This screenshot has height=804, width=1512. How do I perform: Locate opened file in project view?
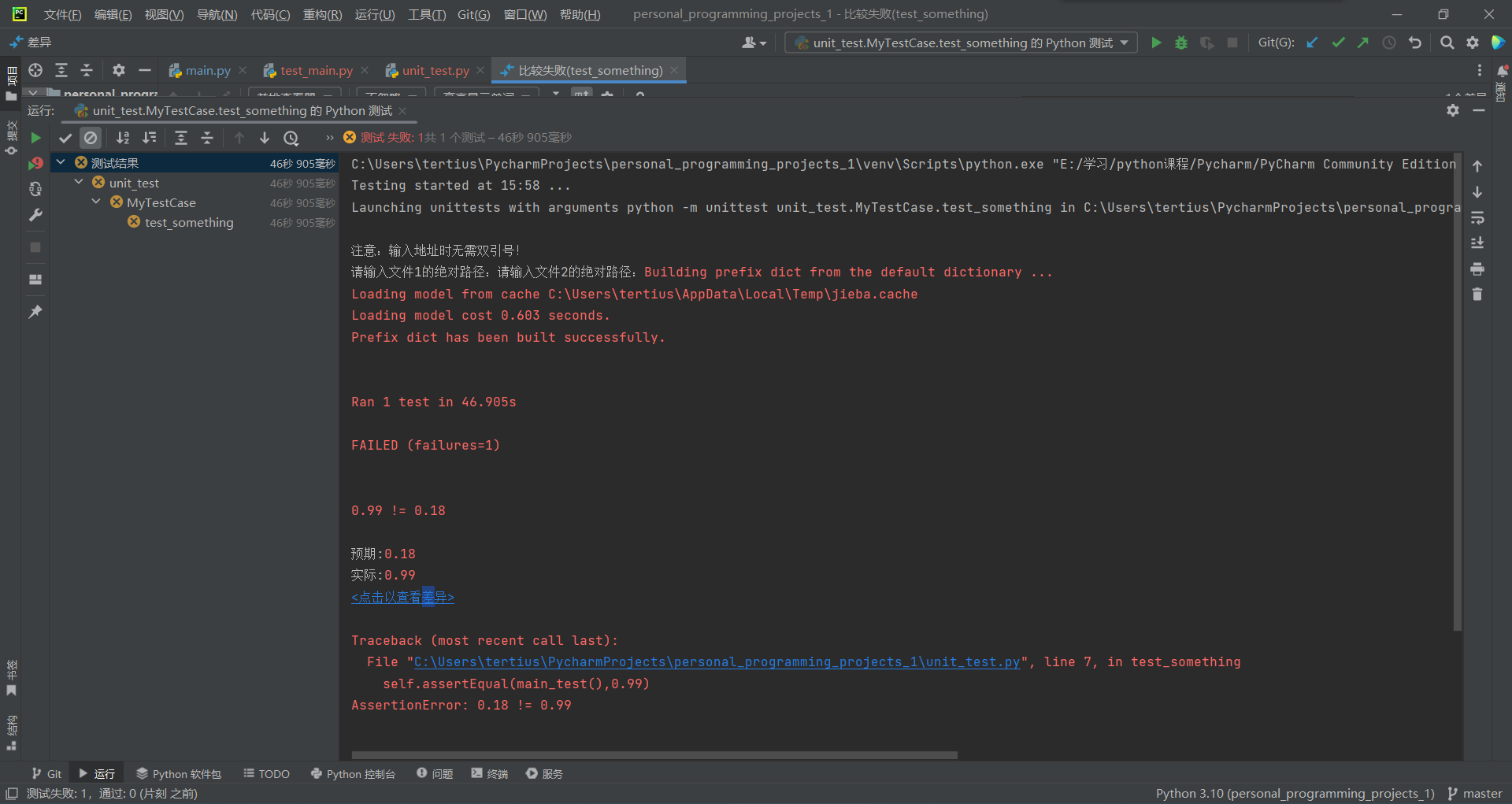click(x=35, y=70)
